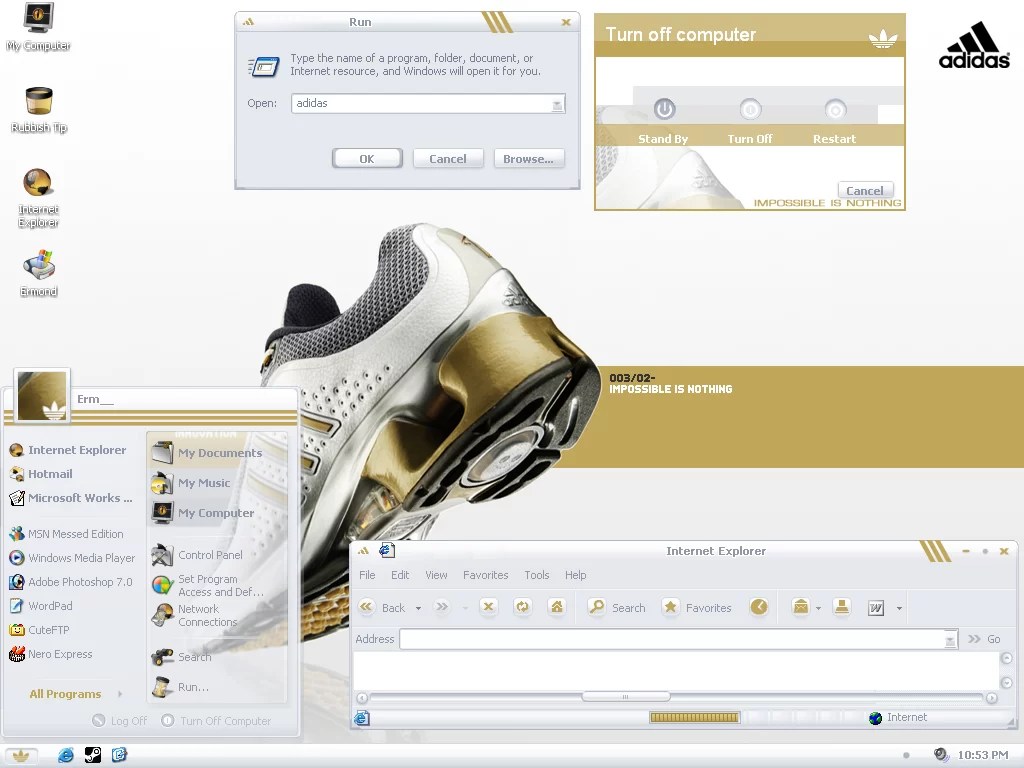Open the Favorites menu in Internet Explorer

click(x=485, y=575)
